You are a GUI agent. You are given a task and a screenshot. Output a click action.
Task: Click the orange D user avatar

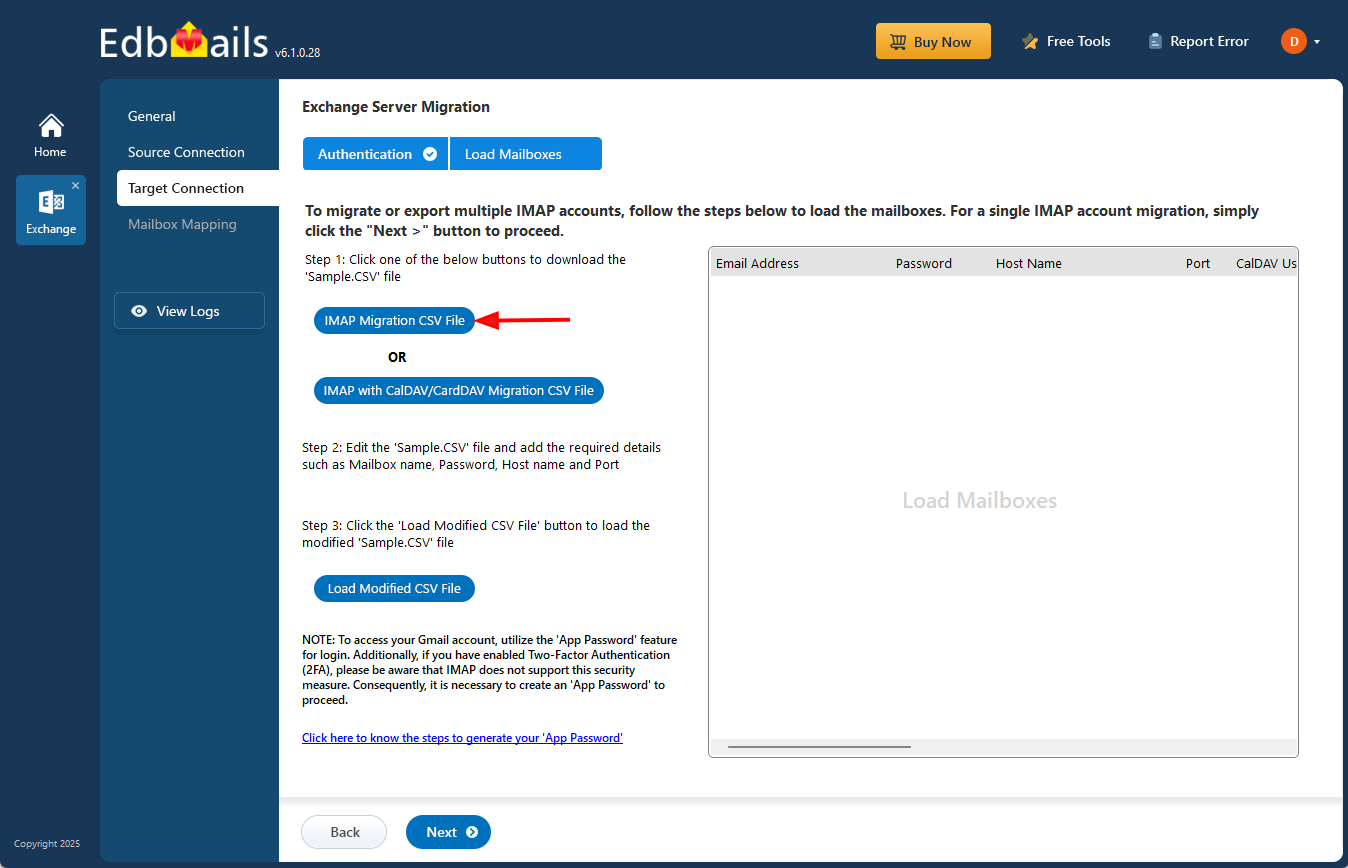click(x=1294, y=41)
